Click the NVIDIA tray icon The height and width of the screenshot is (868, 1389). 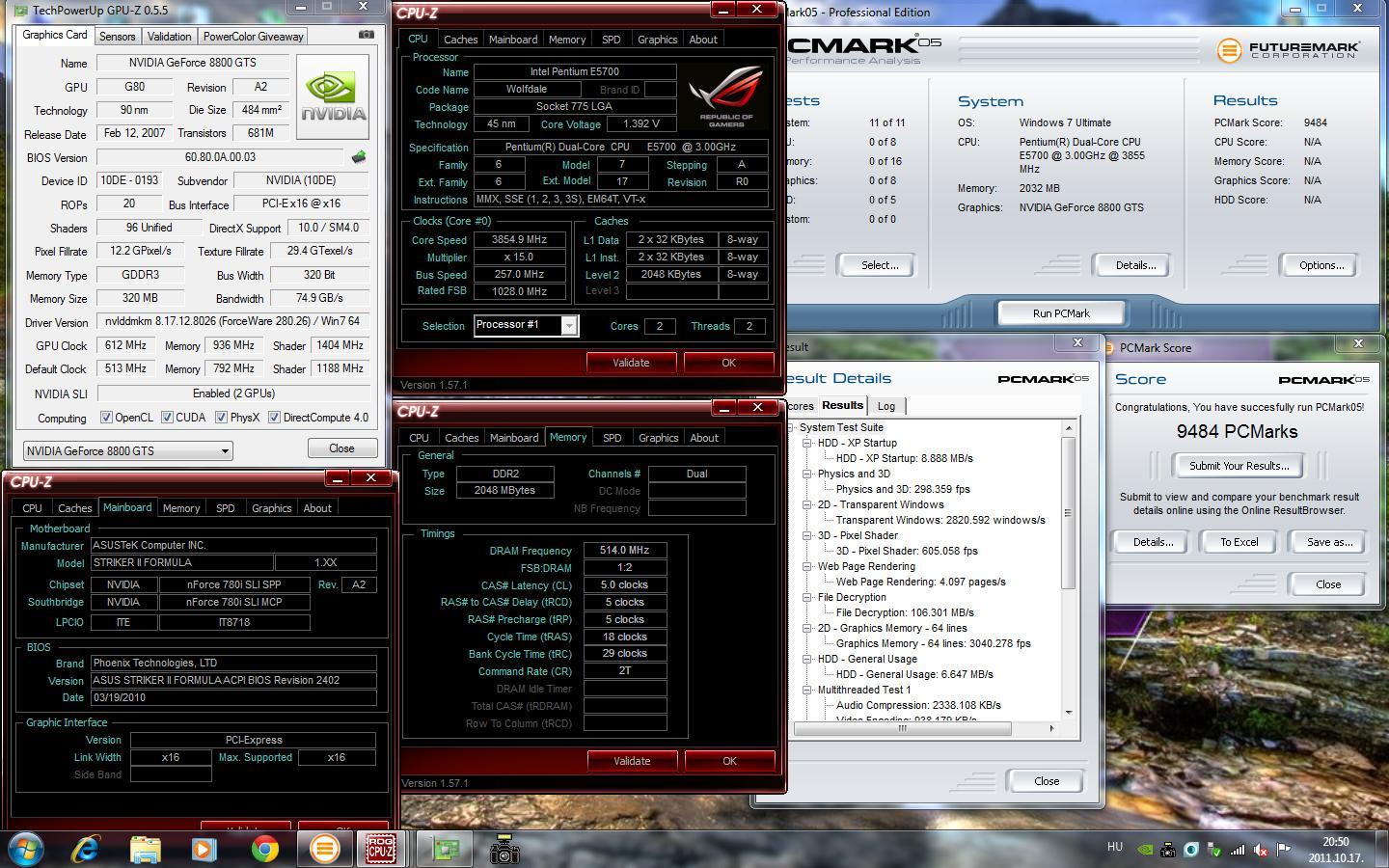click(x=1145, y=850)
